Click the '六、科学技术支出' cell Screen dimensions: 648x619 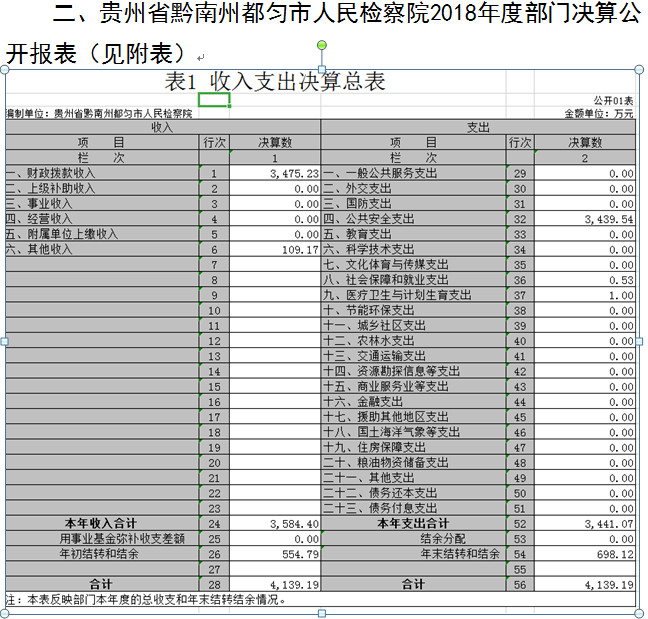coord(413,250)
